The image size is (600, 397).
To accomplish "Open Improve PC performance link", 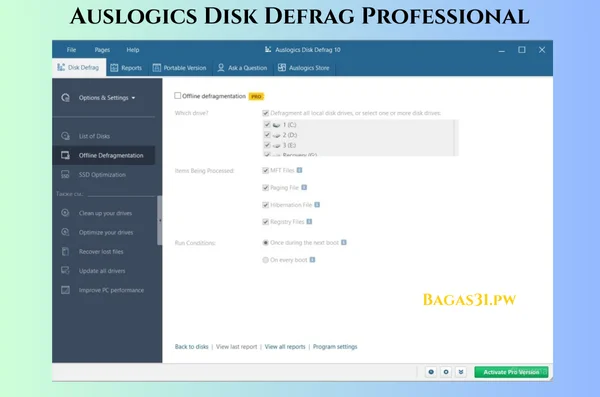I will (111, 290).
